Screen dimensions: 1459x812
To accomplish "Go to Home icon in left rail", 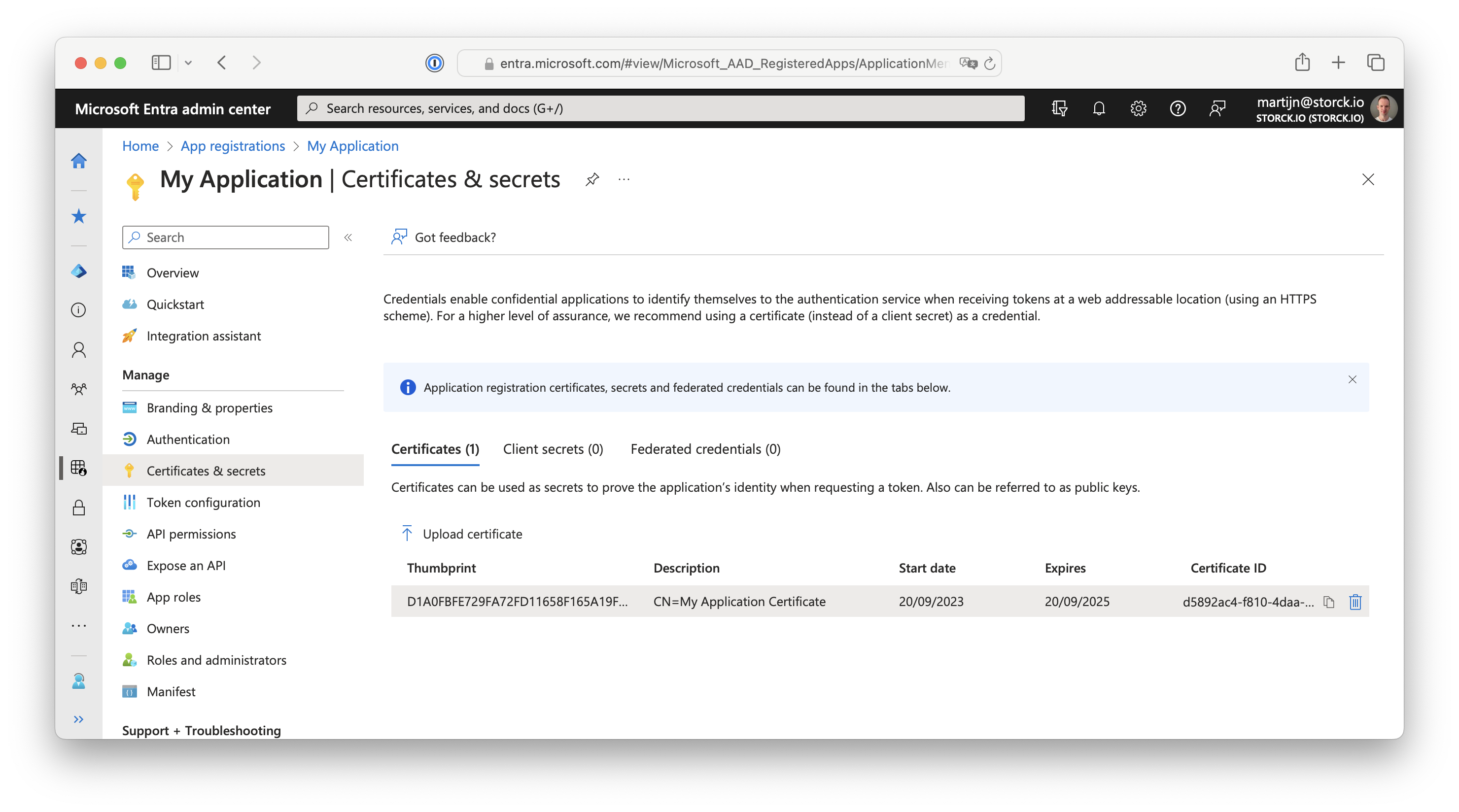I will pyautogui.click(x=79, y=161).
